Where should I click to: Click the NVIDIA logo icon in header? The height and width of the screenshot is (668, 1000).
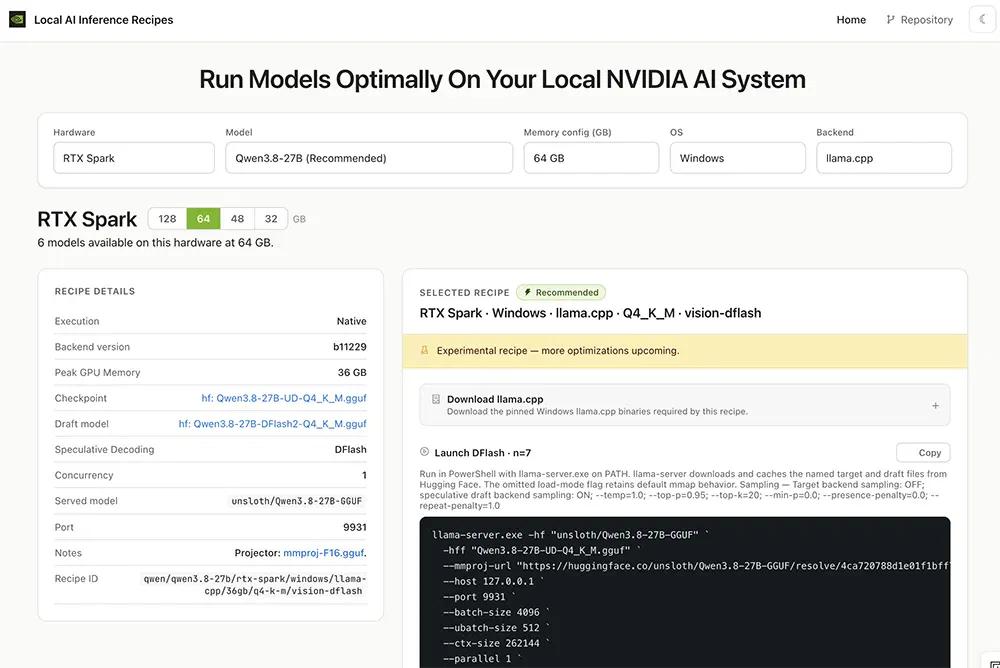(x=17, y=19)
